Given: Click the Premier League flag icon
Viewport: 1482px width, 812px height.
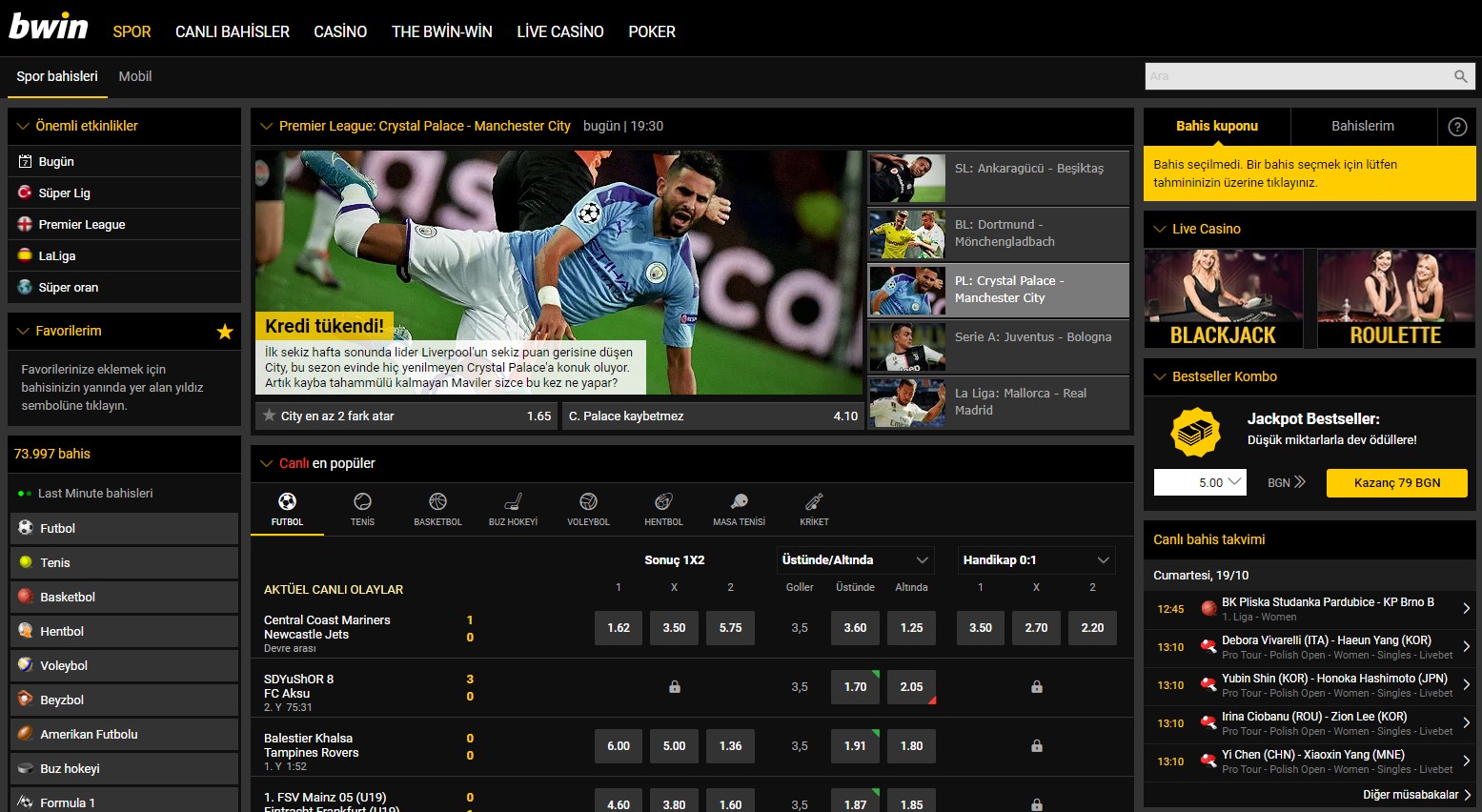Looking at the screenshot, I should pos(25,224).
